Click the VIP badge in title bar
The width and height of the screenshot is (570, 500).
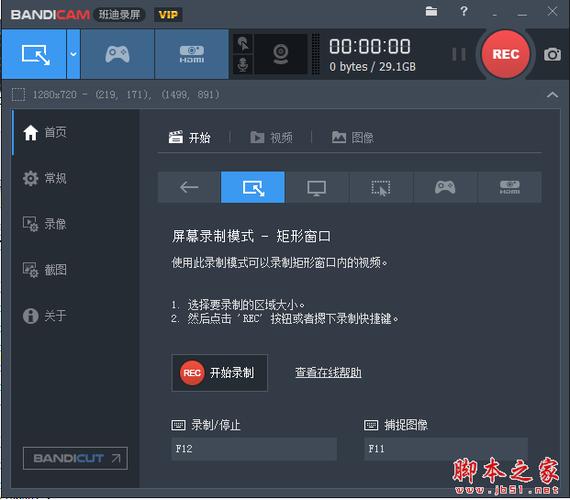tap(168, 15)
